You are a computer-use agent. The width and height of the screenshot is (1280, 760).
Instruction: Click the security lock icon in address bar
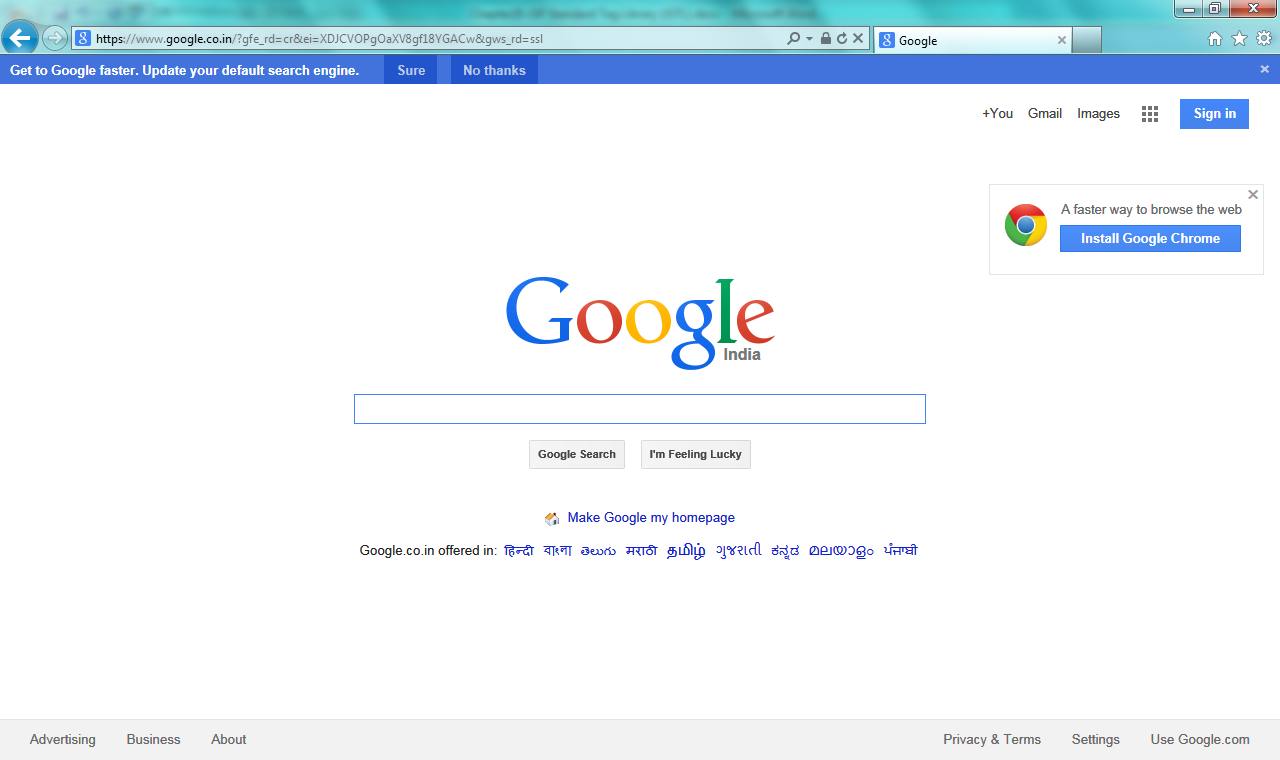point(826,39)
